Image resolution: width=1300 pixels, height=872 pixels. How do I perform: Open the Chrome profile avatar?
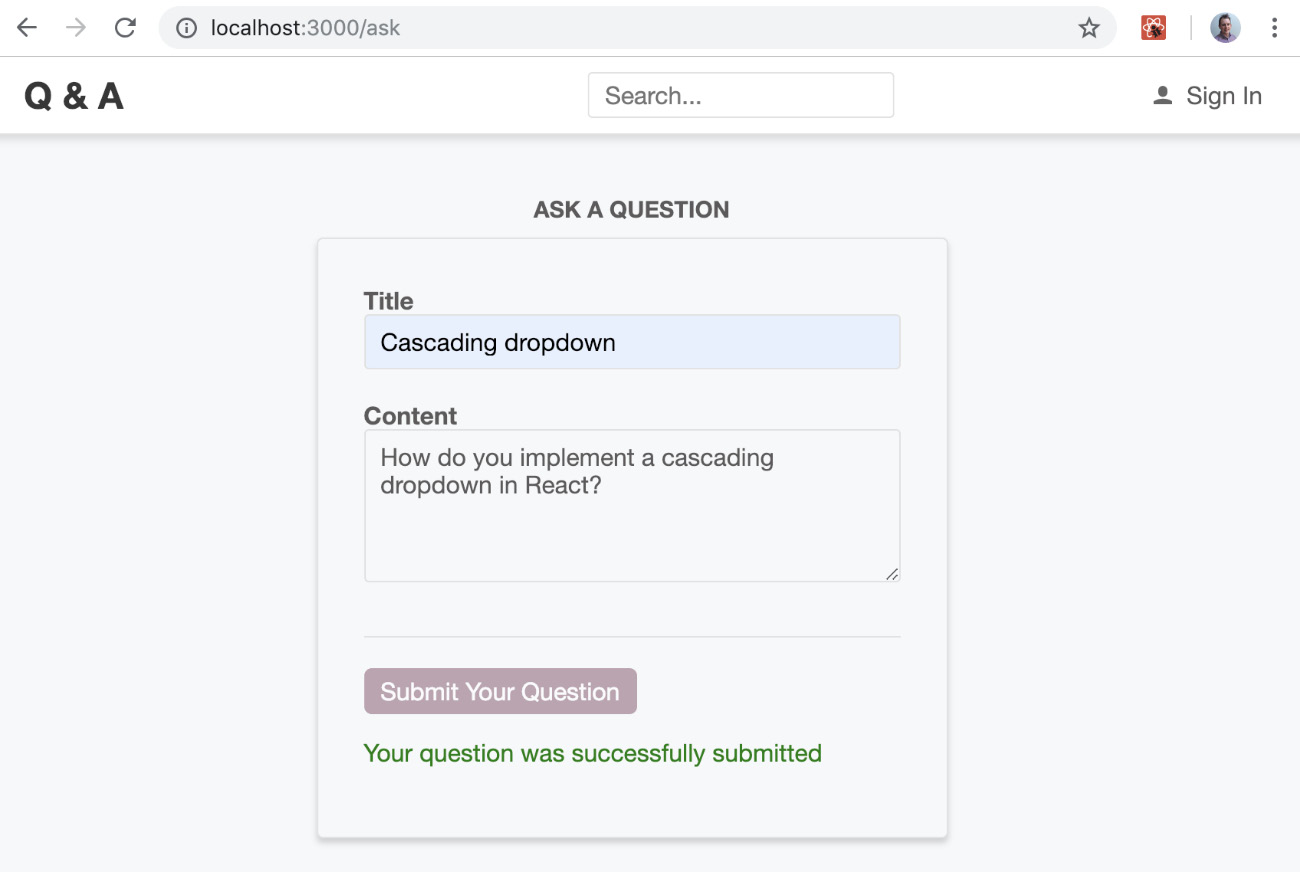coord(1225,27)
